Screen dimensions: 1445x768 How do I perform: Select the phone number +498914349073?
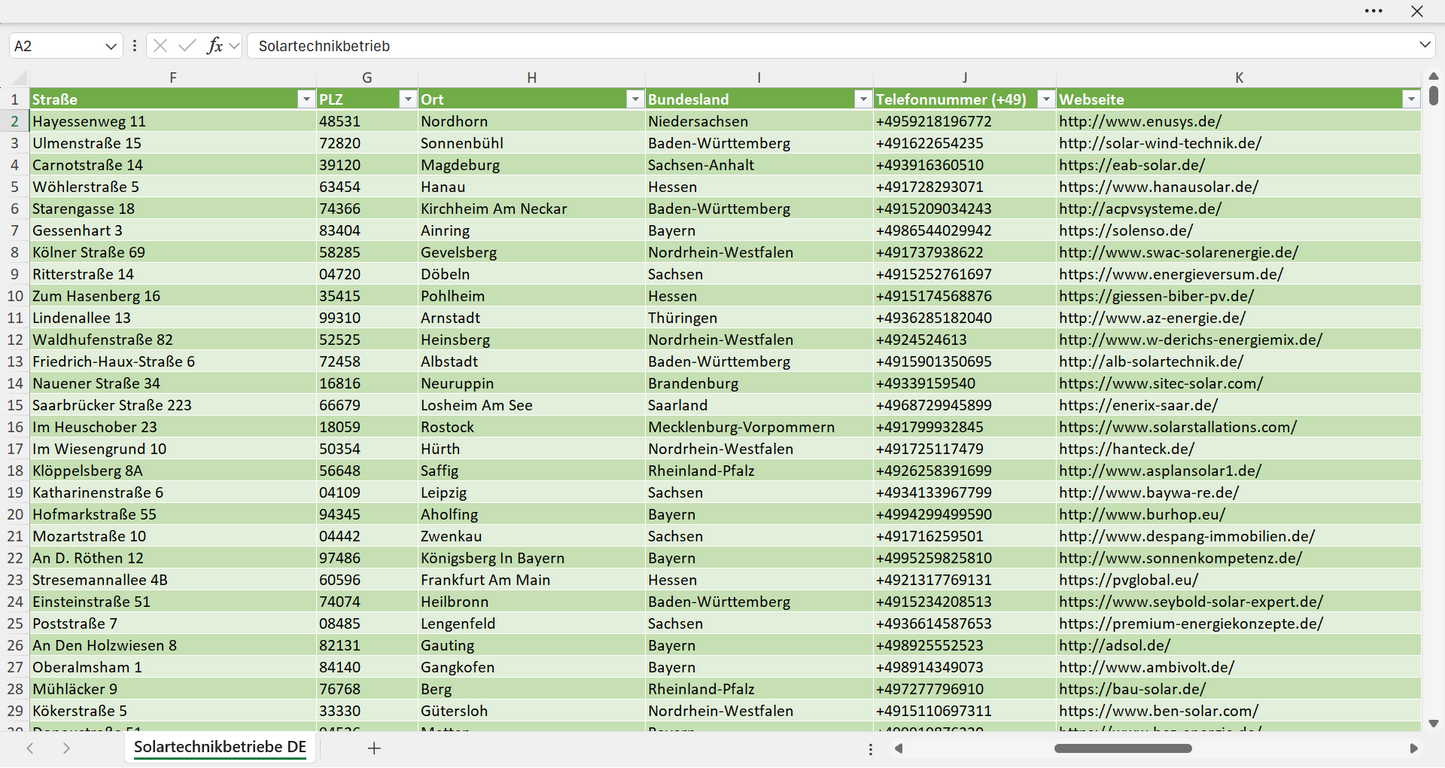(x=965, y=668)
